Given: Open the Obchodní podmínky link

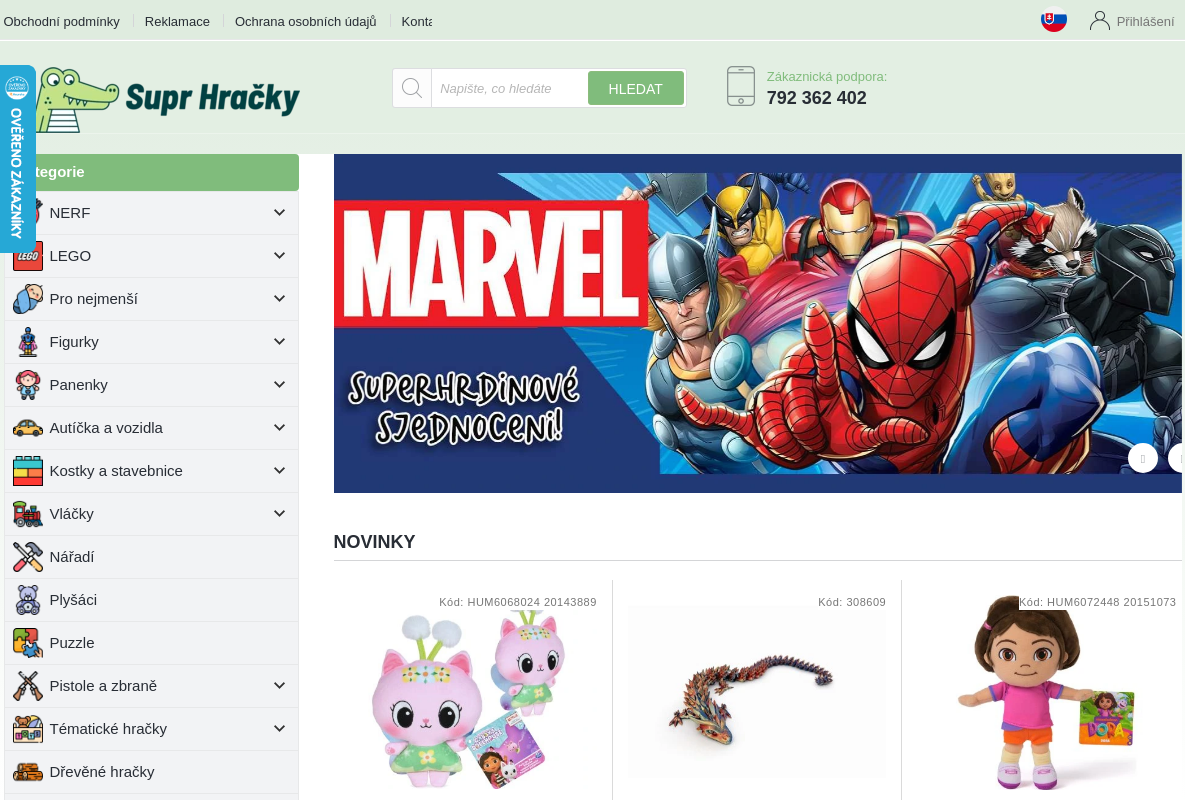Looking at the screenshot, I should point(62,21).
